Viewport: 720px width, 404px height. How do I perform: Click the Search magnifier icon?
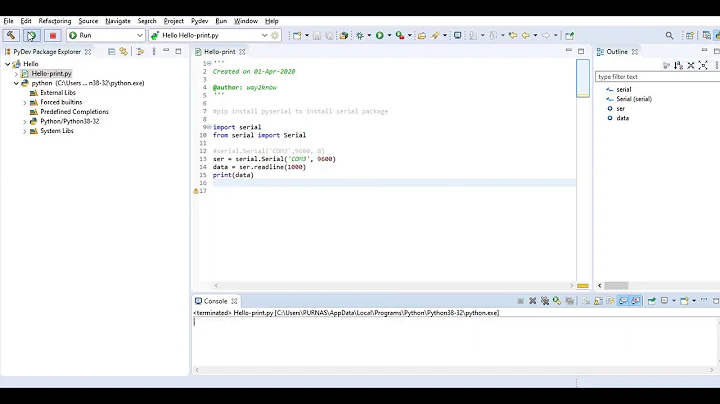[669, 35]
